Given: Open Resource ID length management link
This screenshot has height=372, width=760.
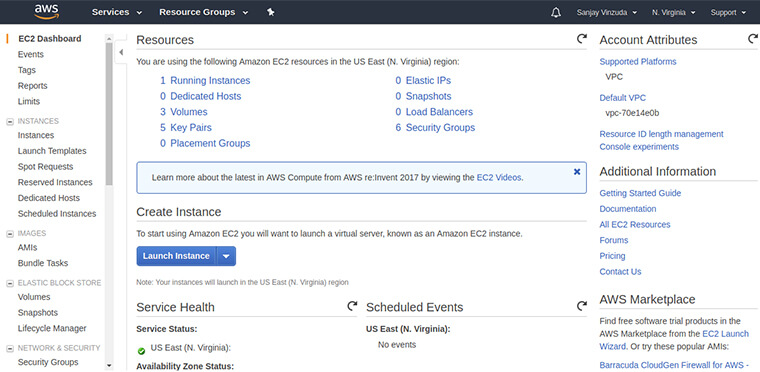Looking at the screenshot, I should [x=662, y=134].
